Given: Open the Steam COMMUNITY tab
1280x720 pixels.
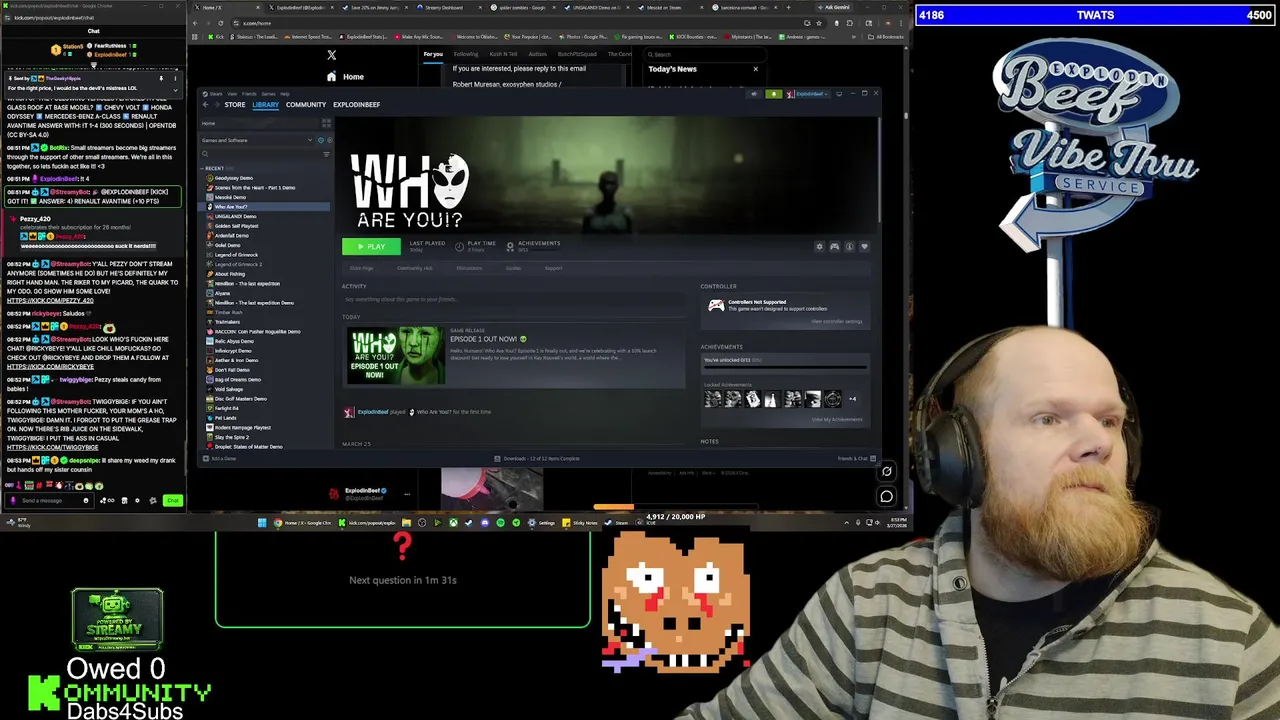Looking at the screenshot, I should [306, 104].
